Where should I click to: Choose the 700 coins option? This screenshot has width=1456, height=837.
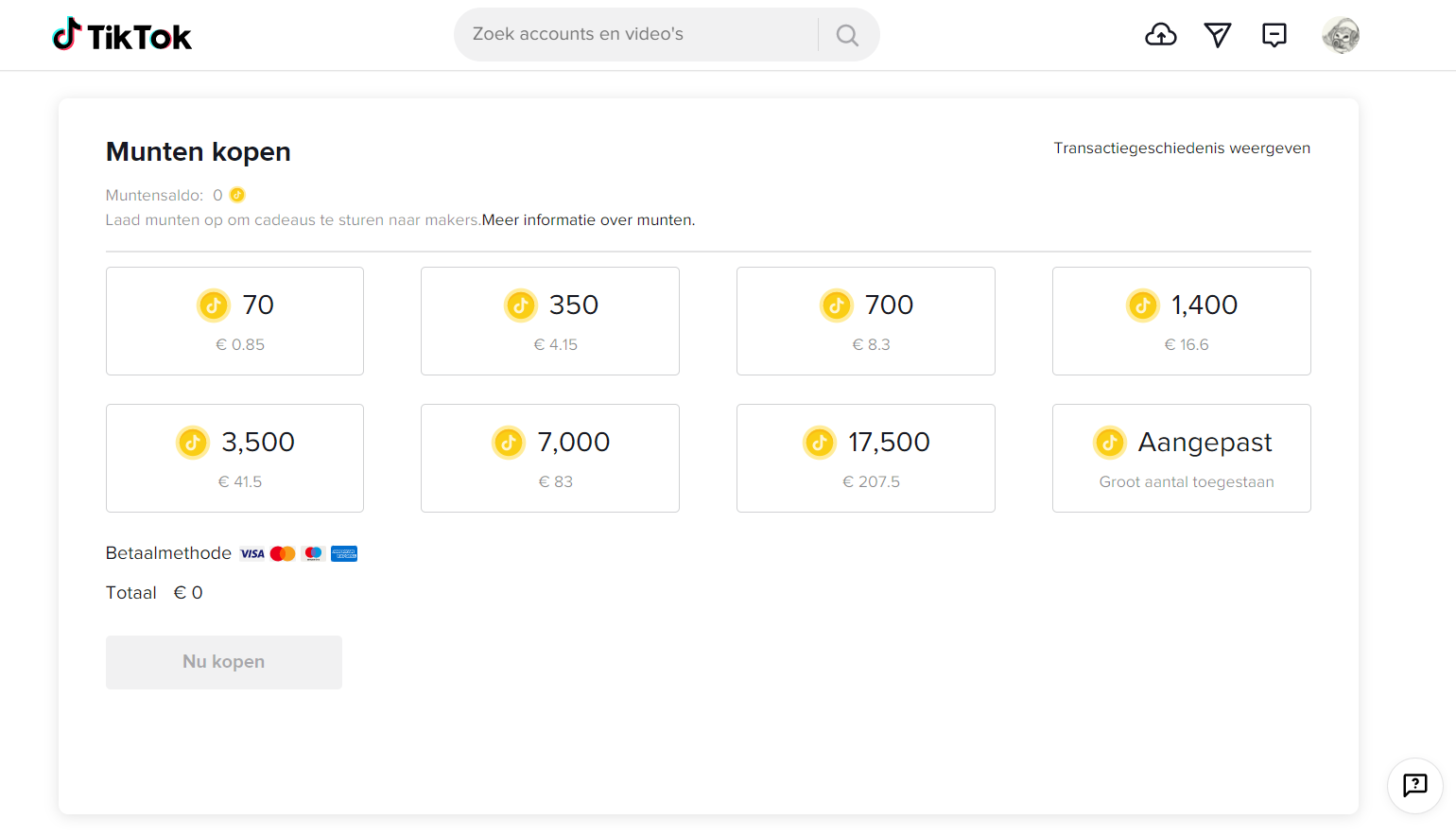865,321
